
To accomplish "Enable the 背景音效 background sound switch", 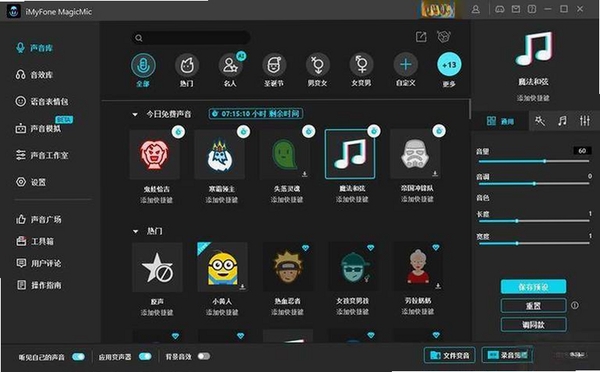I will click(204, 356).
